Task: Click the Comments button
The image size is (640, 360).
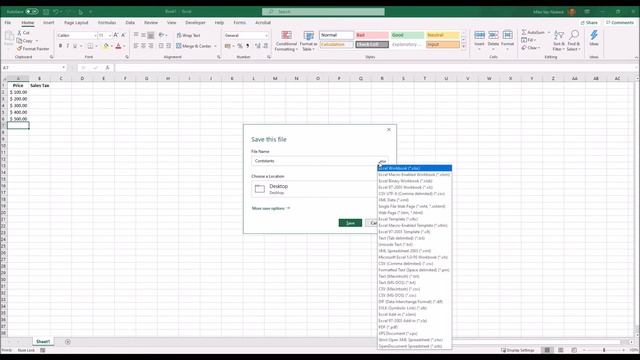Action: (x=620, y=23)
